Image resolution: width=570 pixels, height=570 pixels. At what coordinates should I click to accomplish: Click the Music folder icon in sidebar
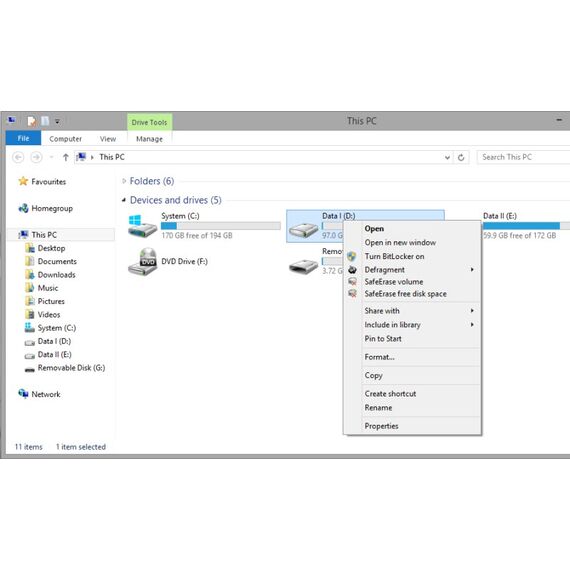pos(30,288)
